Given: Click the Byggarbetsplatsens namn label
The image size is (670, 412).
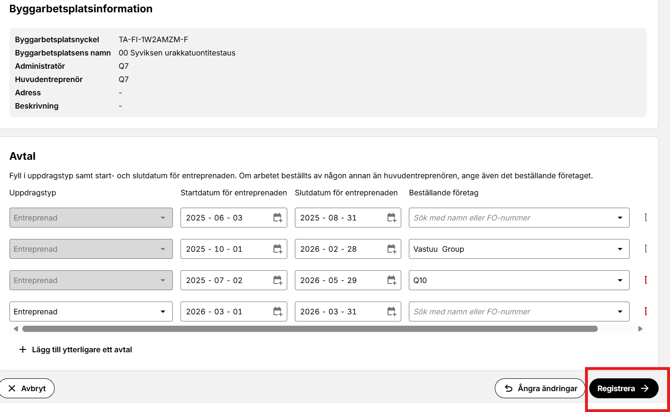Looking at the screenshot, I should click(63, 53).
